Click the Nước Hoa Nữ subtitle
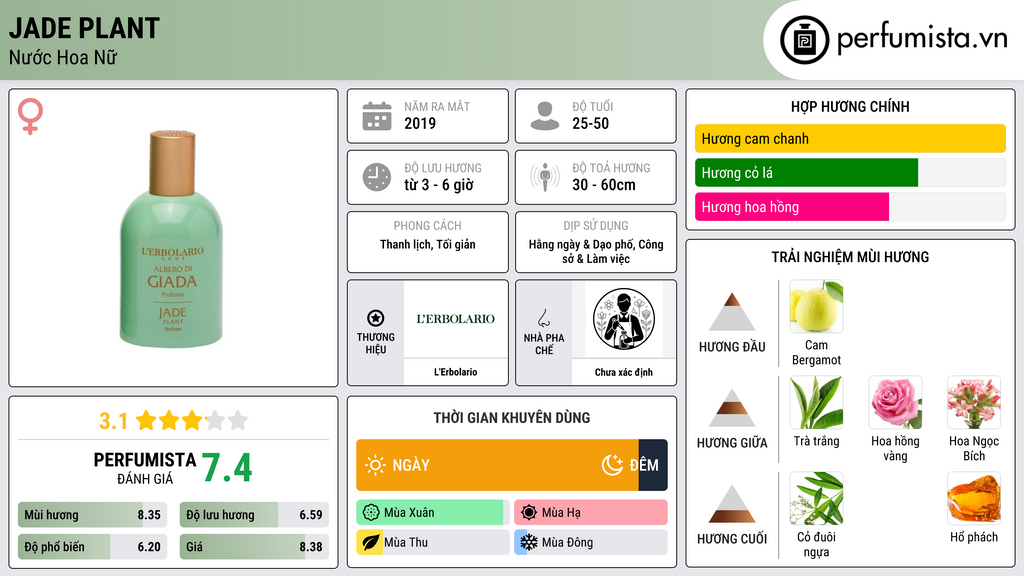Viewport: 1024px width, 576px height. (x=63, y=57)
